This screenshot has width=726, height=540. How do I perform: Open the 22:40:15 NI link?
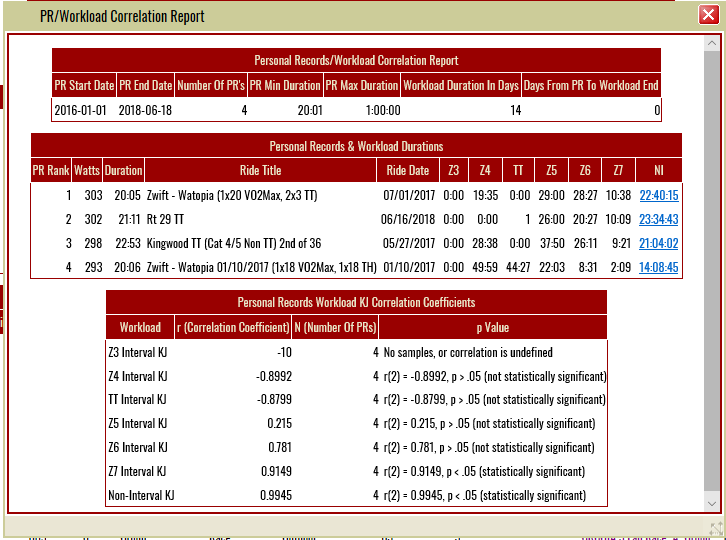pos(658,195)
